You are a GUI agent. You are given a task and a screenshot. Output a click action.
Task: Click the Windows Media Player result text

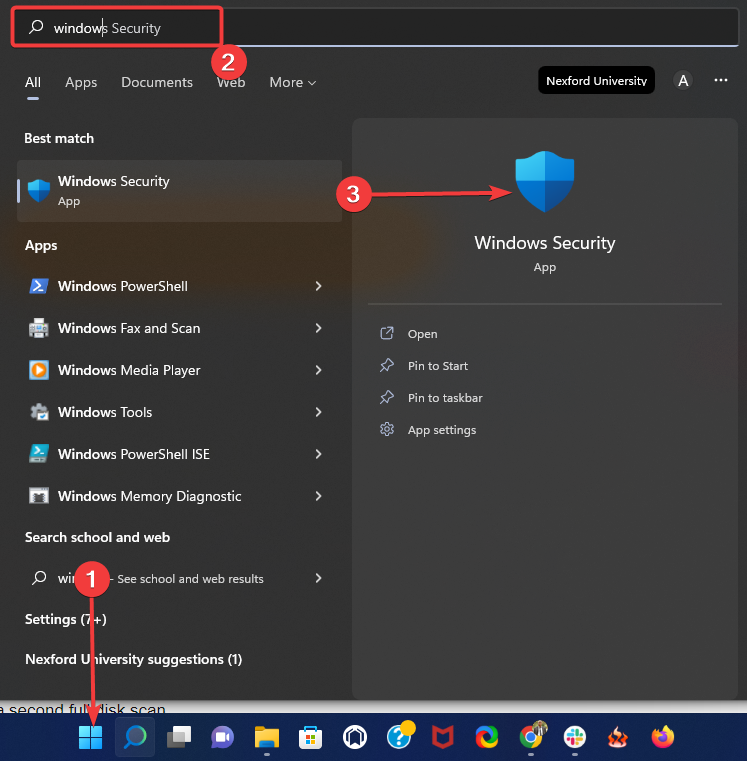(x=129, y=370)
